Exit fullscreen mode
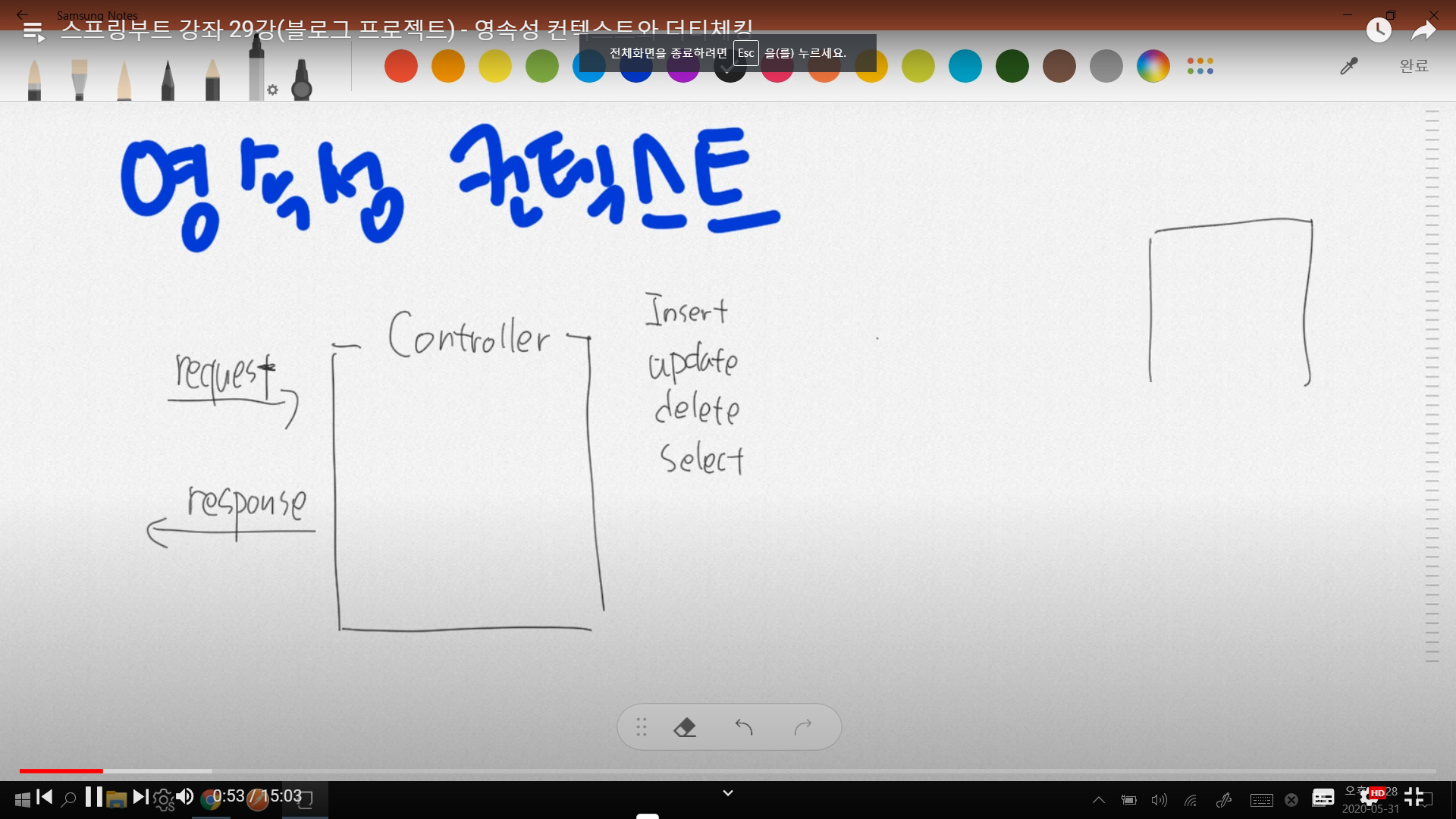1456x819 pixels. pyautogui.click(x=1414, y=796)
